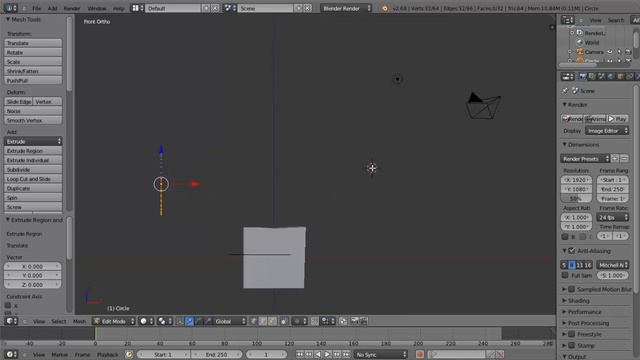This screenshot has width=640, height=360.
Task: Open the Select menu in 3D view
Action: (58, 321)
